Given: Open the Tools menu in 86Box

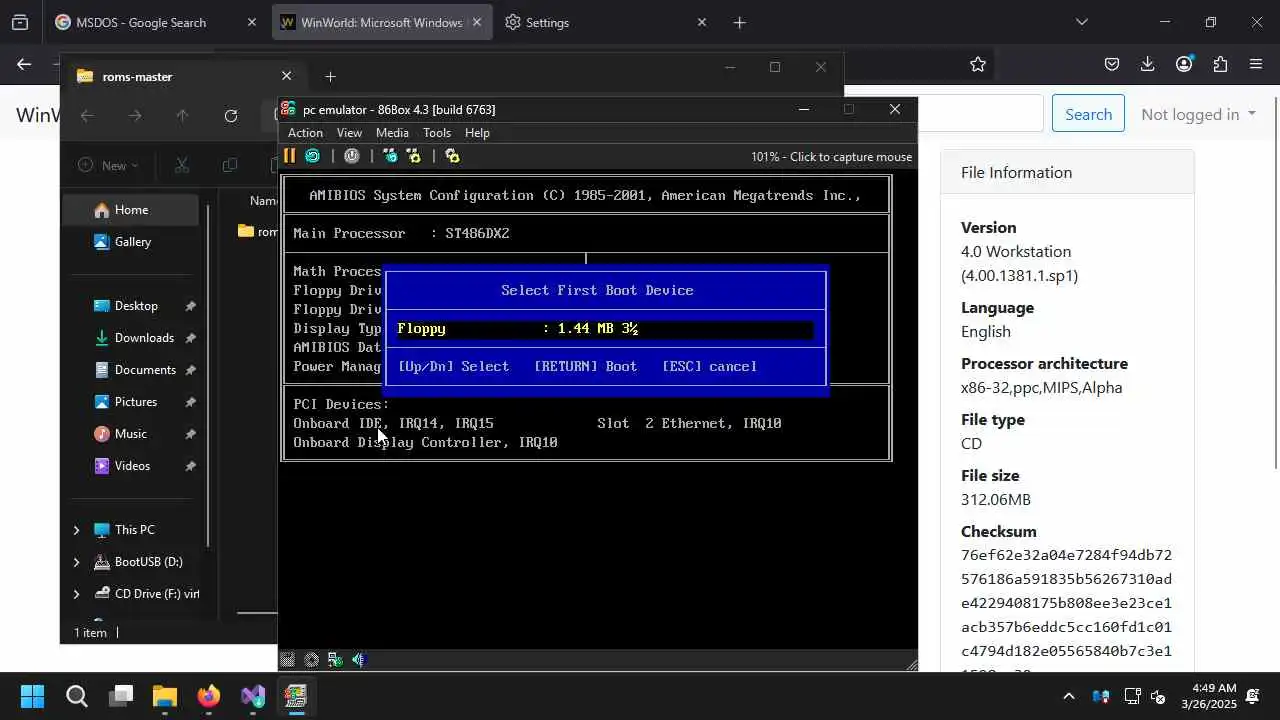Looking at the screenshot, I should pos(437,133).
